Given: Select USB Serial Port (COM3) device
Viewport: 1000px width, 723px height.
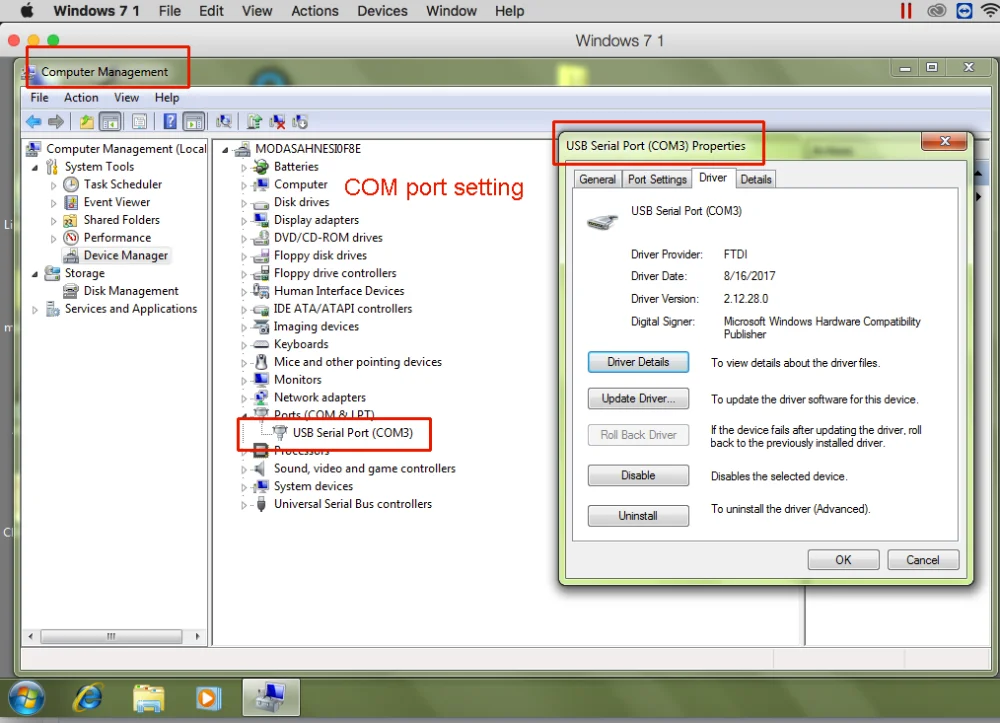Looking at the screenshot, I should (352, 433).
